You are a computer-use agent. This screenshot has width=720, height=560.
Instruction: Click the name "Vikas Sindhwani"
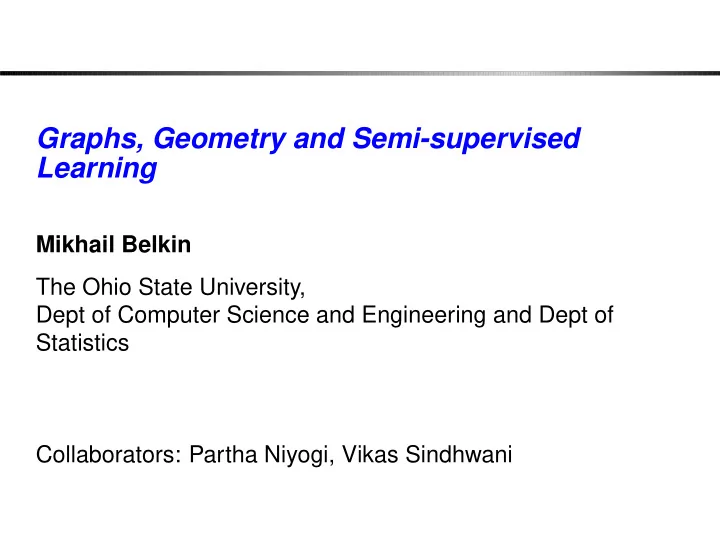click(427, 454)
